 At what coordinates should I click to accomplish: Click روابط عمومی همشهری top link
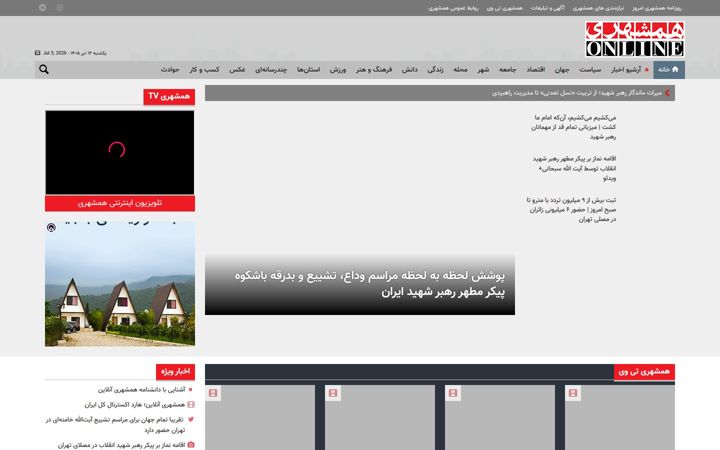(453, 8)
